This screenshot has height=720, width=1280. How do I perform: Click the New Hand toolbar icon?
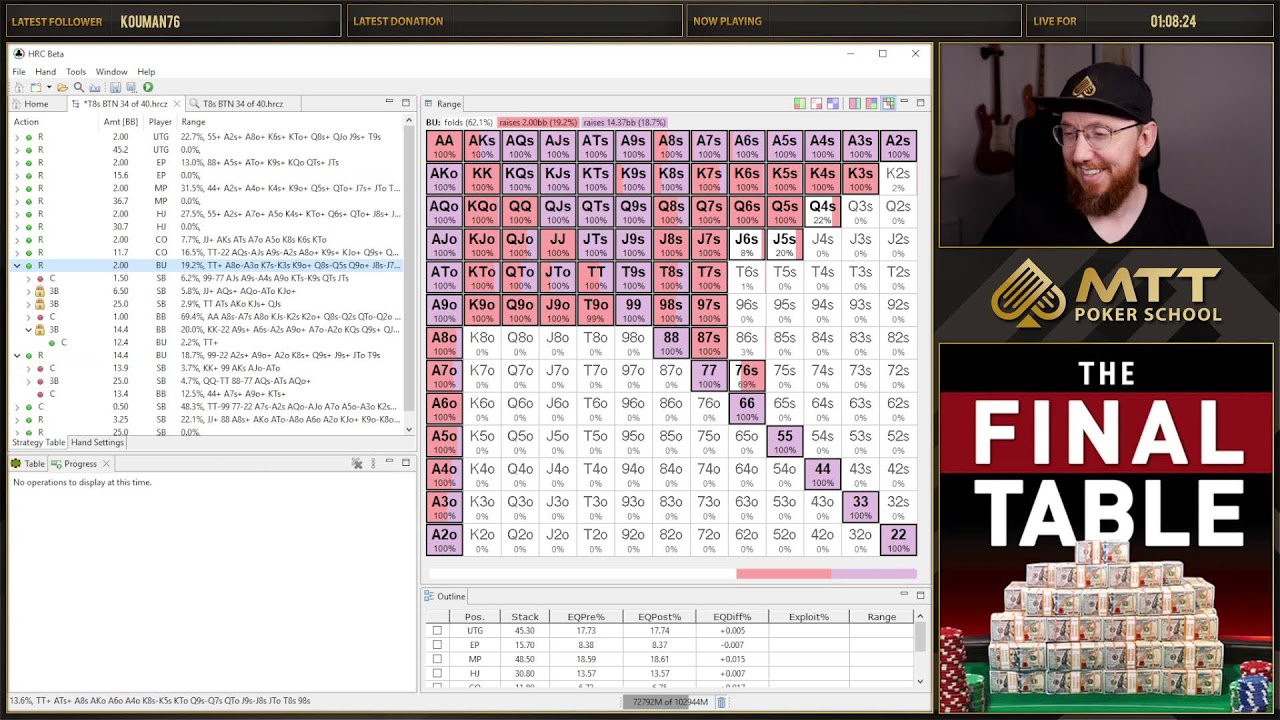35,87
